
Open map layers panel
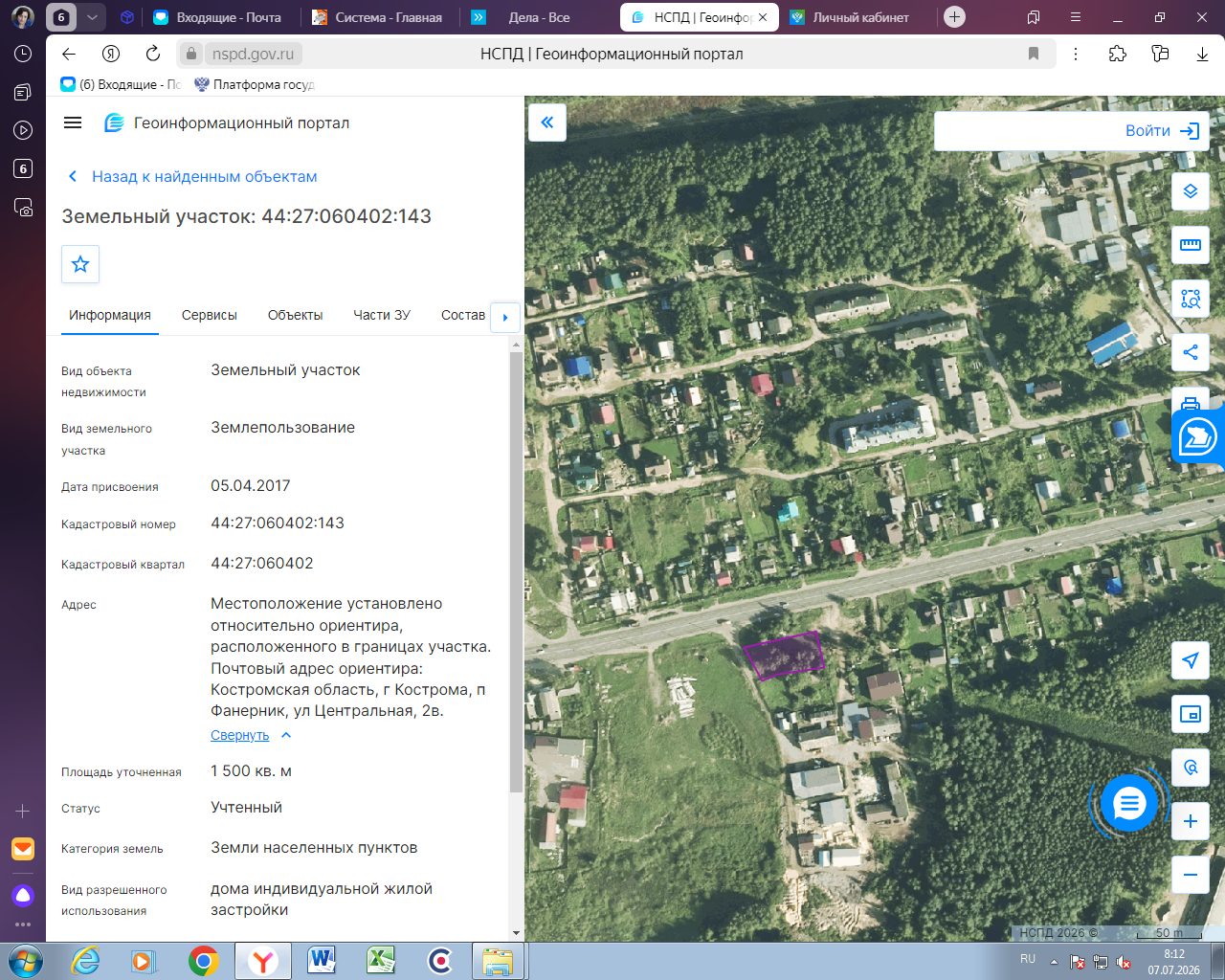click(x=1191, y=191)
